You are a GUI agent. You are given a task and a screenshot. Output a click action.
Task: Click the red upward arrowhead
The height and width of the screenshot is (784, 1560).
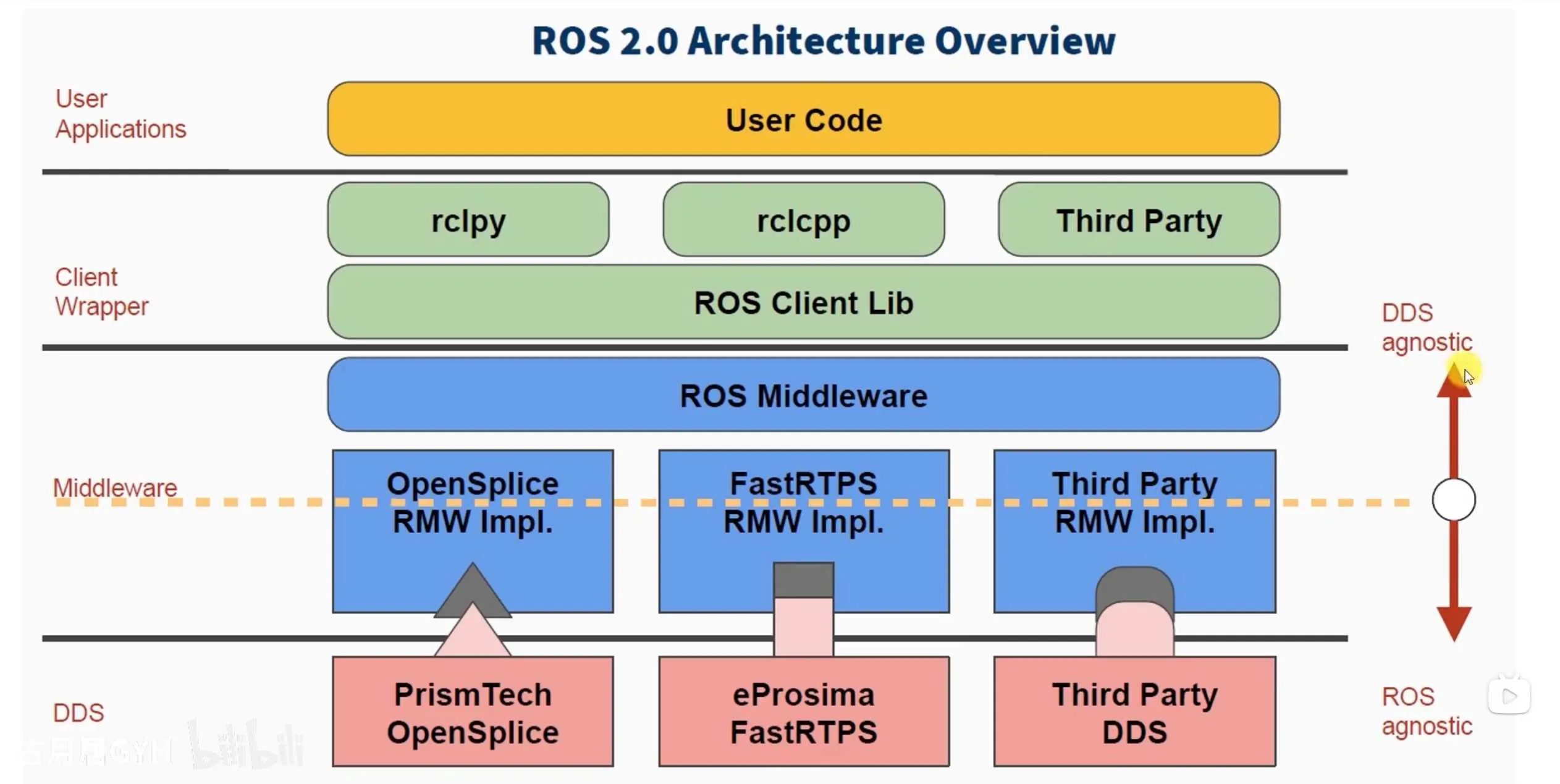(x=1454, y=381)
